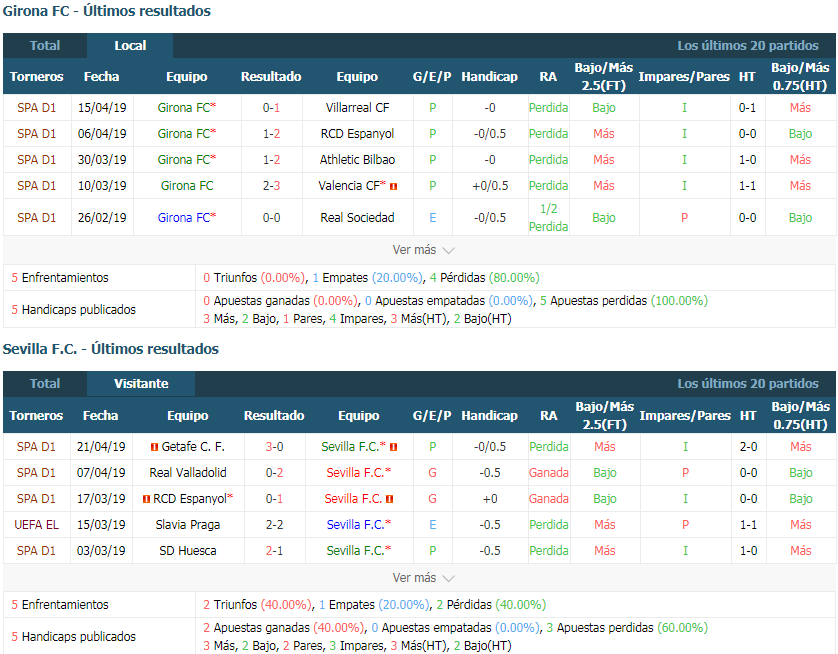The image size is (838, 654).
Task: Click red card icon after Sevilla F.C. on 21/04/19
Action: pos(393,447)
